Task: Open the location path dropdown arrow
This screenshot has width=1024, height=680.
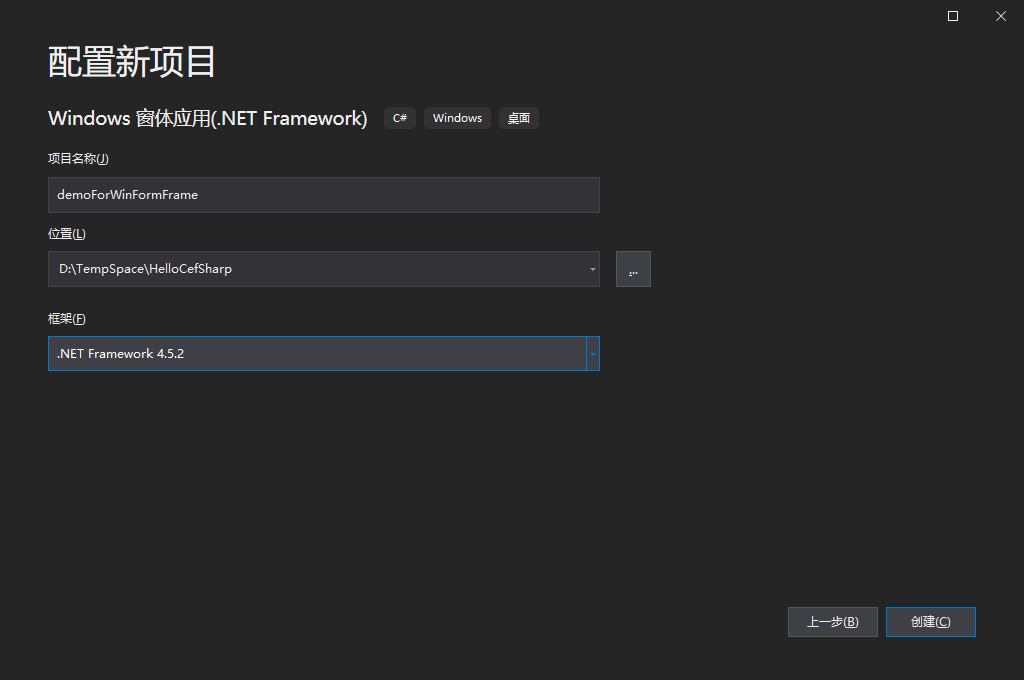Action: click(592, 269)
